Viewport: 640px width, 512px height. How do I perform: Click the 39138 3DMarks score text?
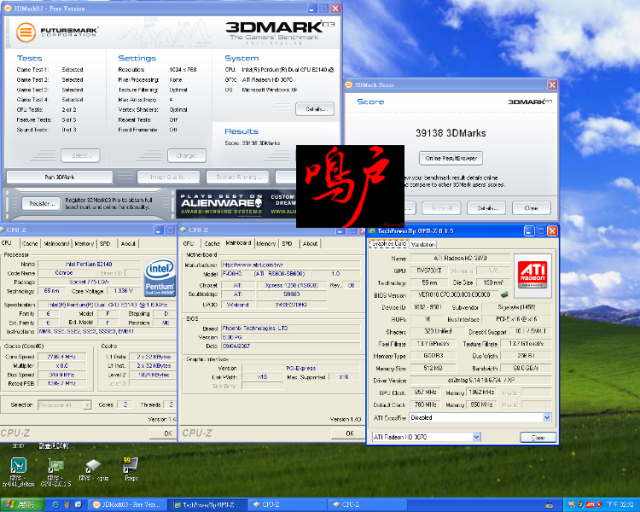tap(451, 133)
